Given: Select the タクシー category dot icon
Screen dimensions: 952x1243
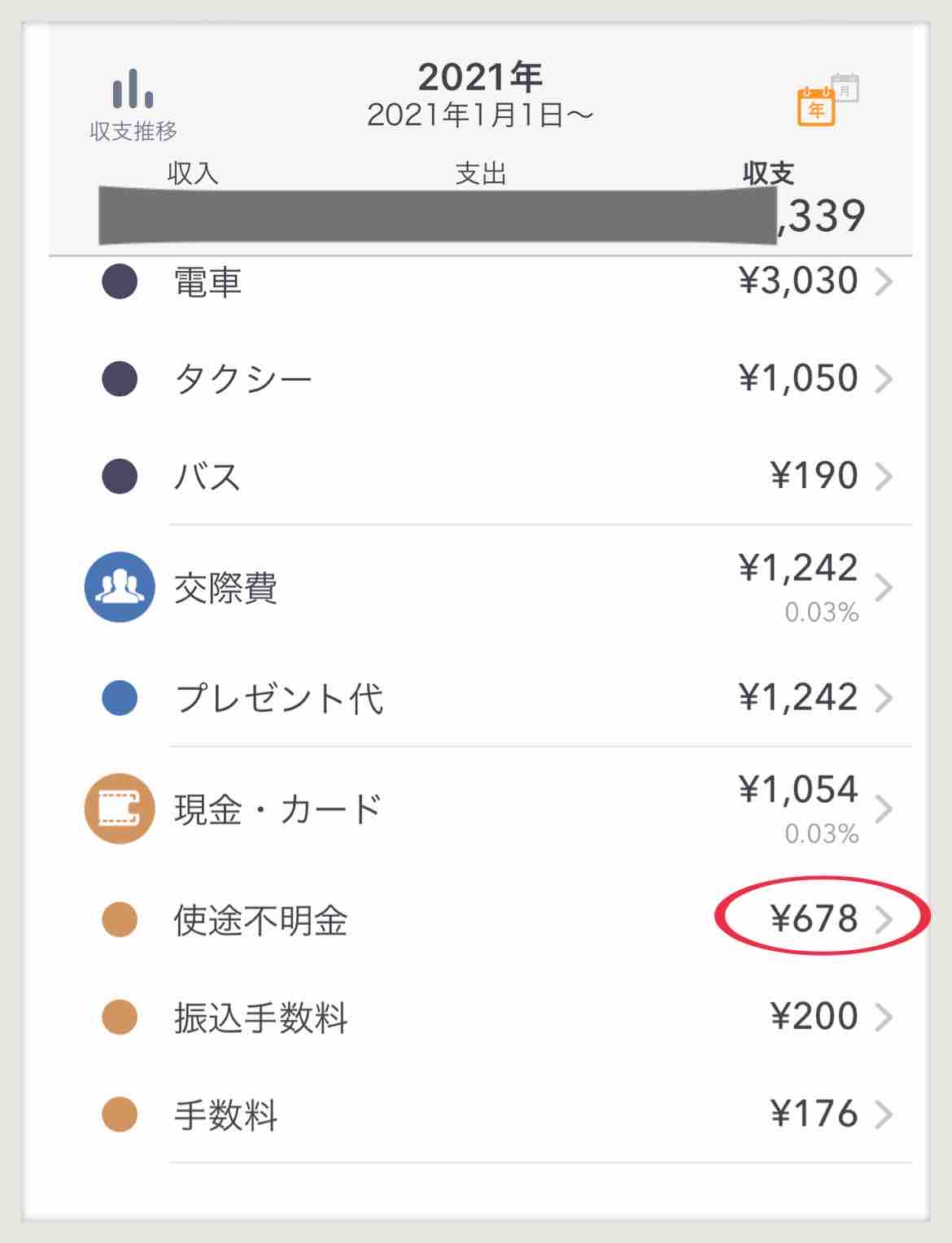Looking at the screenshot, I should pos(119,378).
